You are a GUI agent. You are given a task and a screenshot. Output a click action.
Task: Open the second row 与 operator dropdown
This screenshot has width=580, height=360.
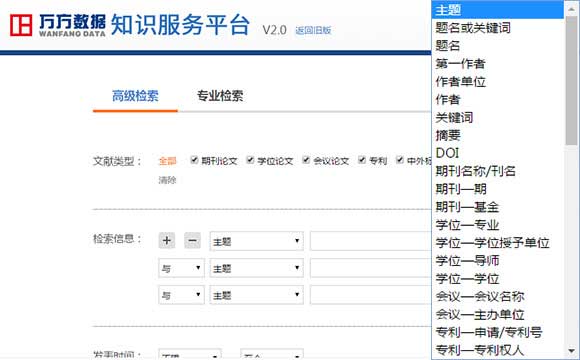(x=181, y=268)
